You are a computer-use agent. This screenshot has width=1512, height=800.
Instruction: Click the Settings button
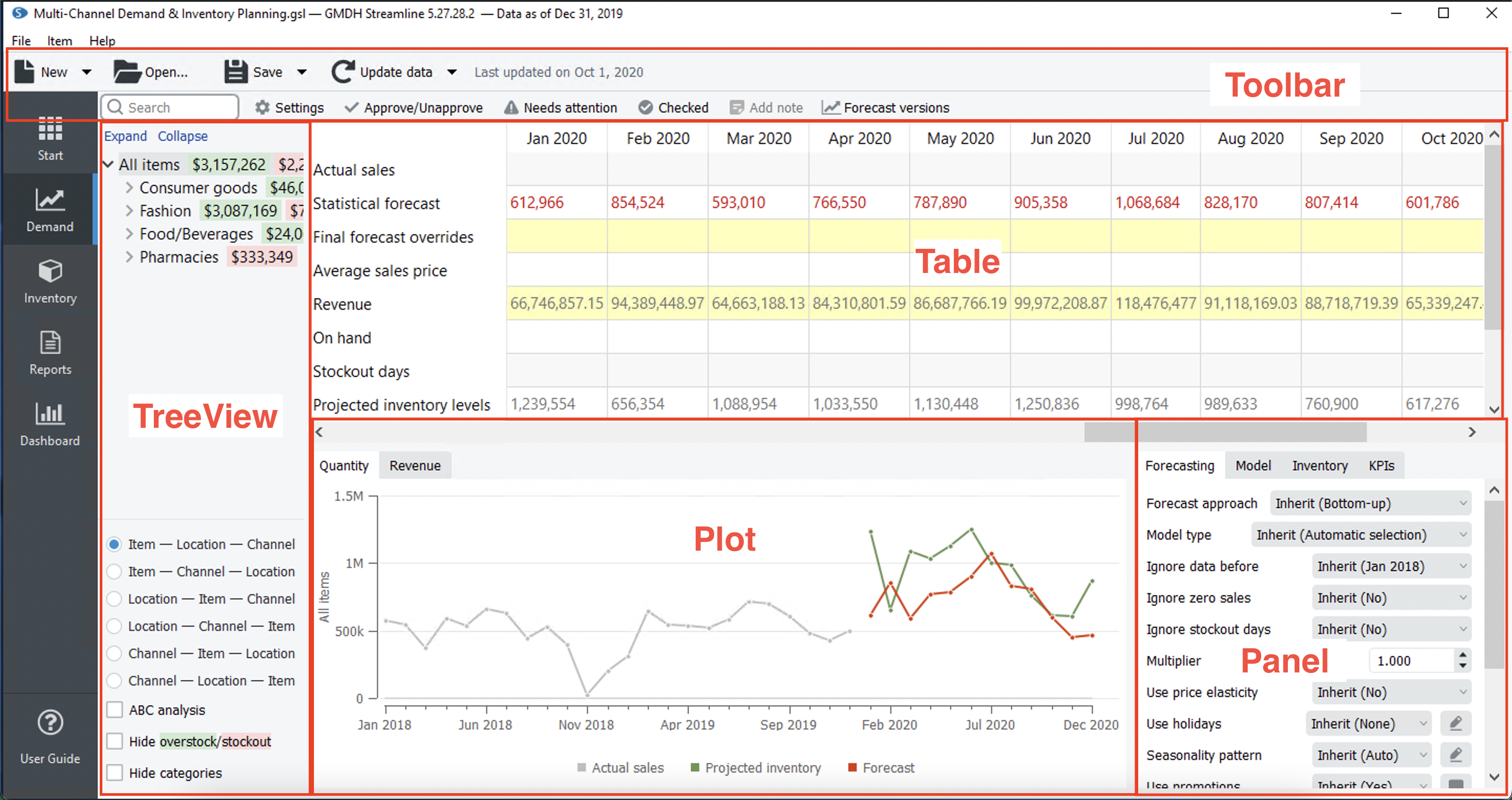289,108
